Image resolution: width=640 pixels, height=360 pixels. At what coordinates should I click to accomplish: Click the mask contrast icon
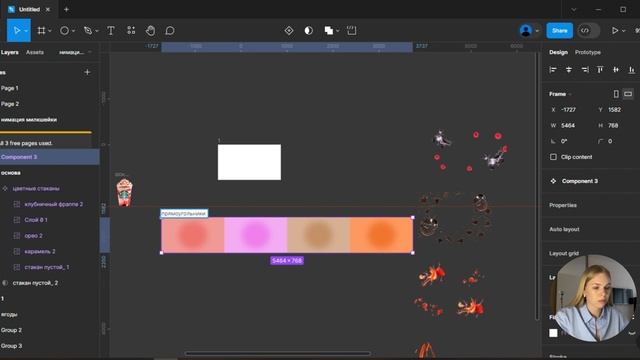pyautogui.click(x=309, y=31)
